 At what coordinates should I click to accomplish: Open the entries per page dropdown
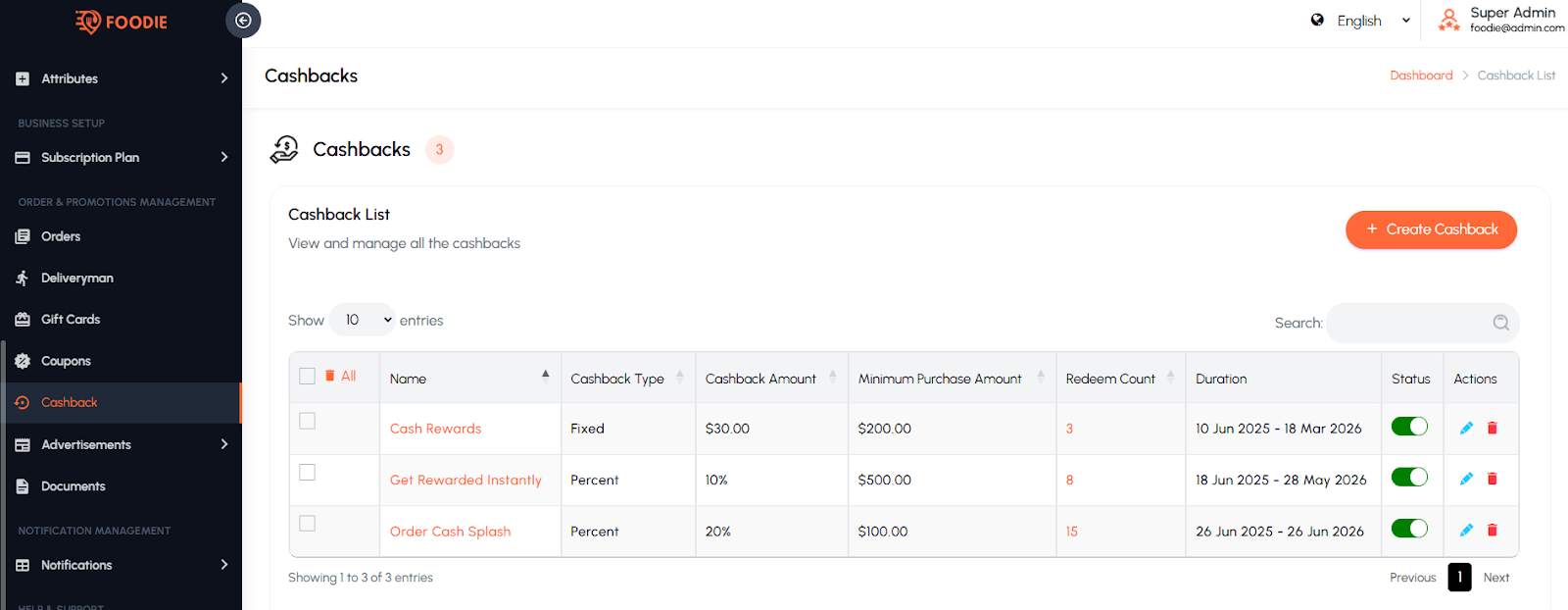click(x=363, y=320)
